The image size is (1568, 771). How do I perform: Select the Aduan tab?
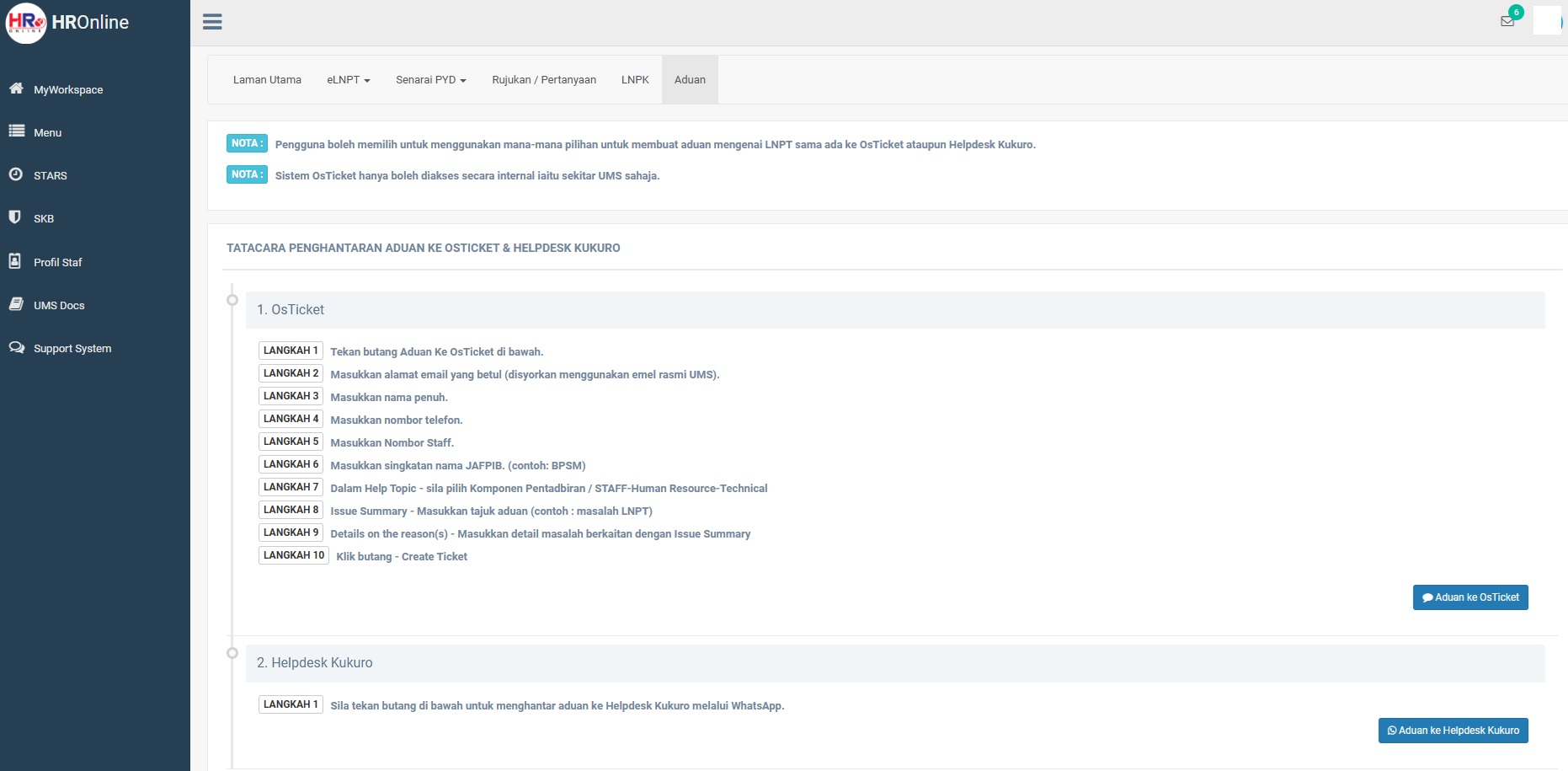coord(690,80)
